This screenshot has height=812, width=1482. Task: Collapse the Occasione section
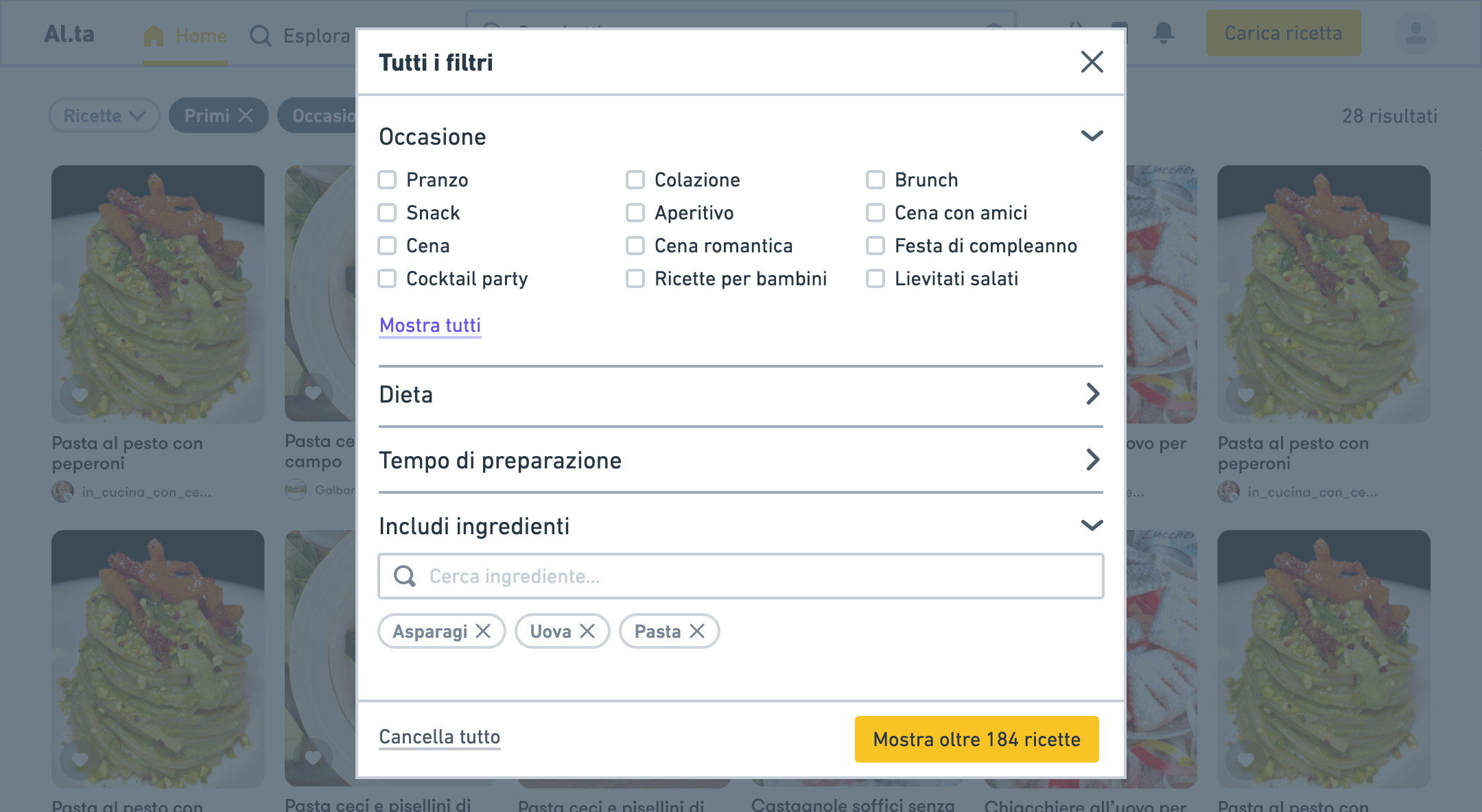pos(1092,136)
